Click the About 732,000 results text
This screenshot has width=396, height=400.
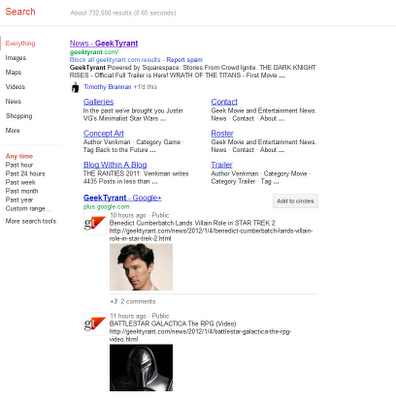point(123,13)
